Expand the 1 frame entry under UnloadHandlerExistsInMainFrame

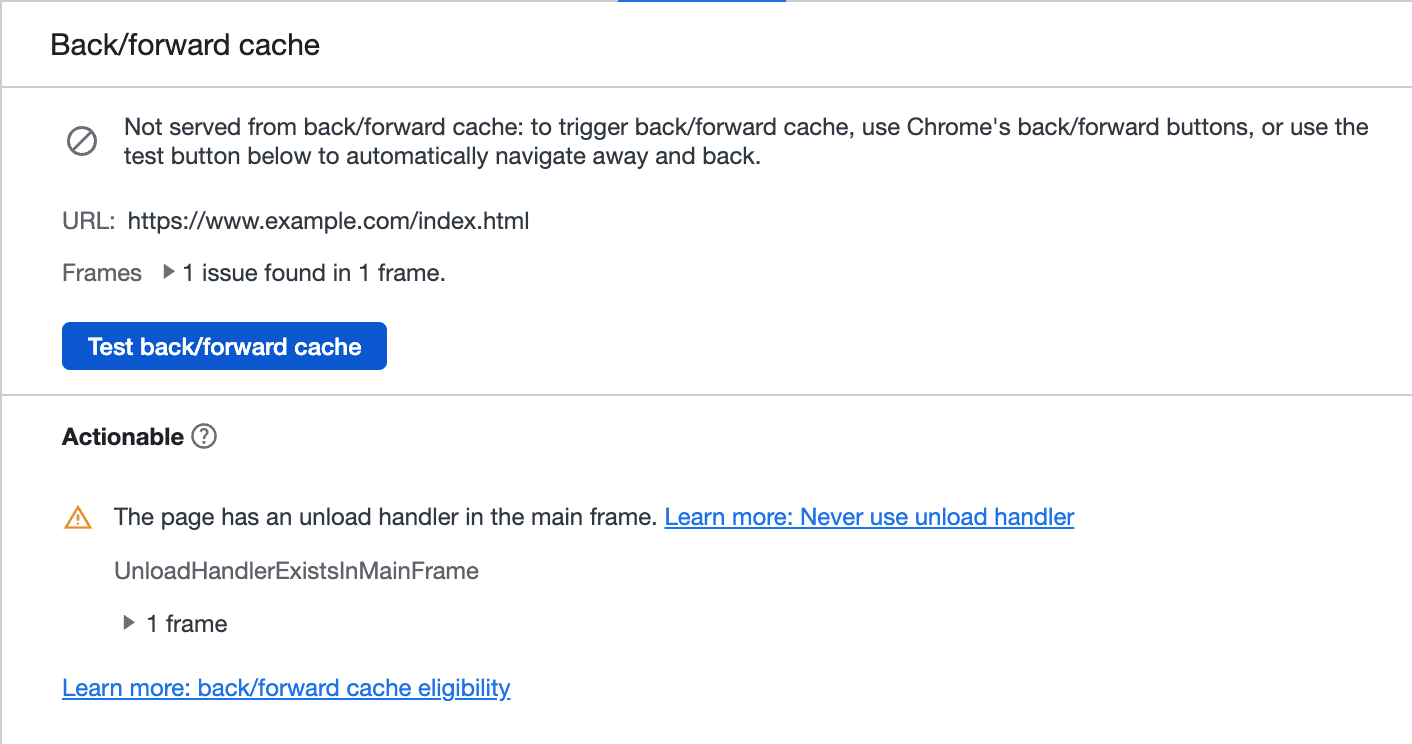click(129, 623)
